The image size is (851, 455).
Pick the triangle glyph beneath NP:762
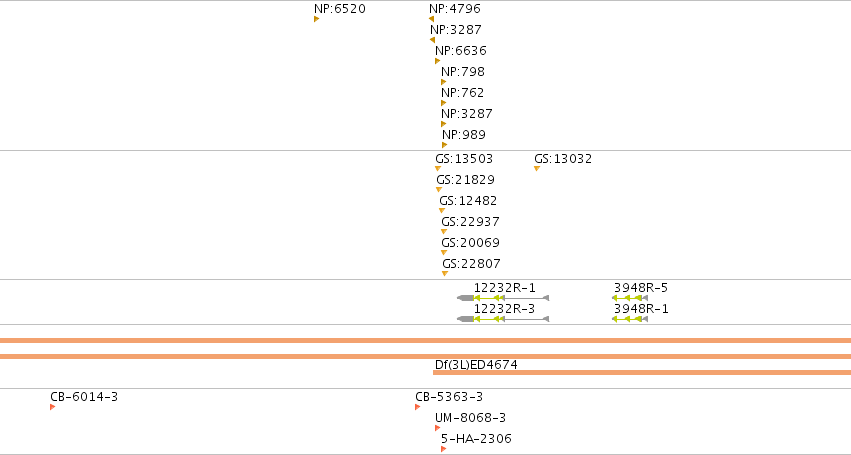(443, 103)
